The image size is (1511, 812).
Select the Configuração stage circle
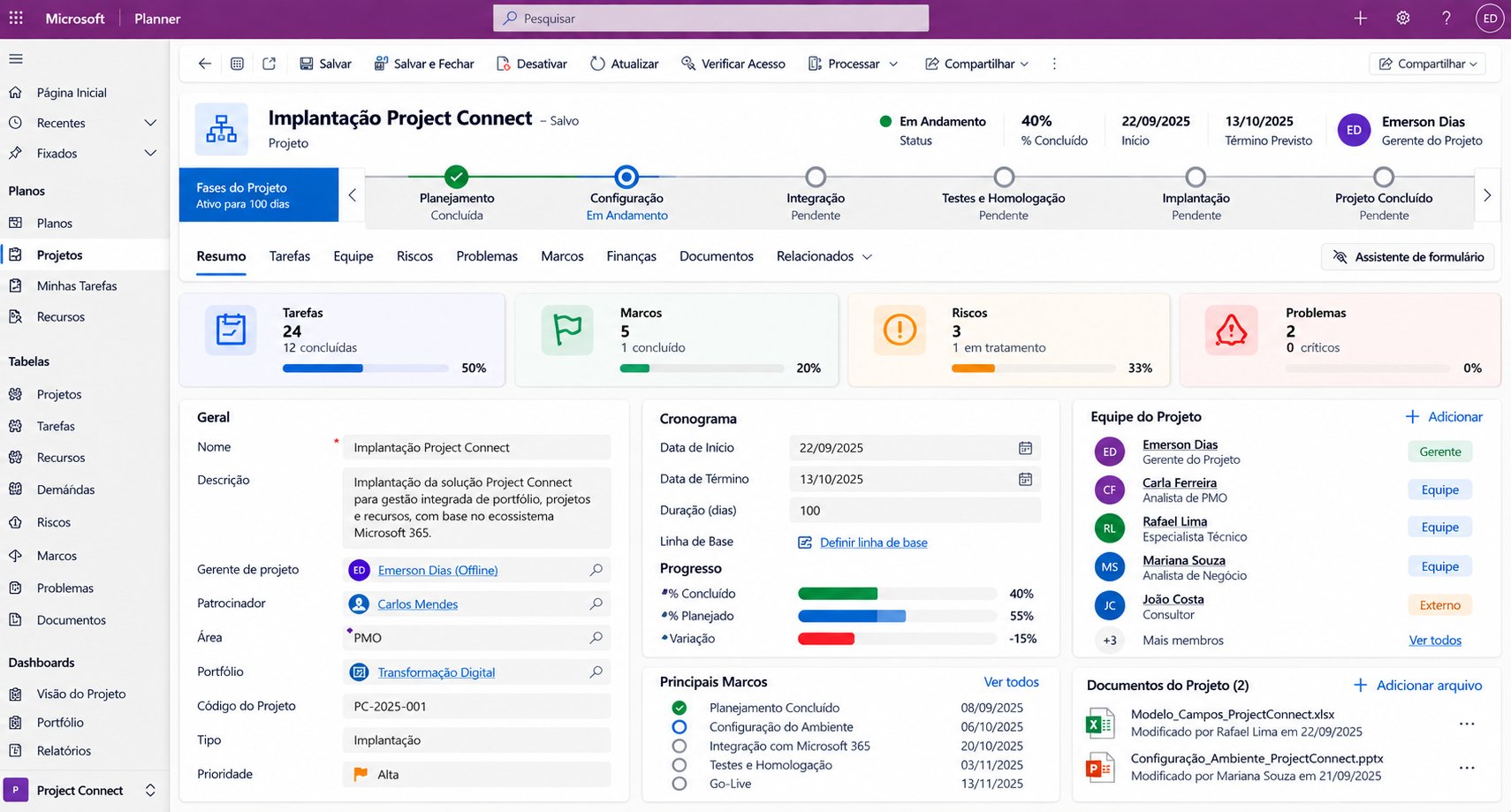click(626, 177)
